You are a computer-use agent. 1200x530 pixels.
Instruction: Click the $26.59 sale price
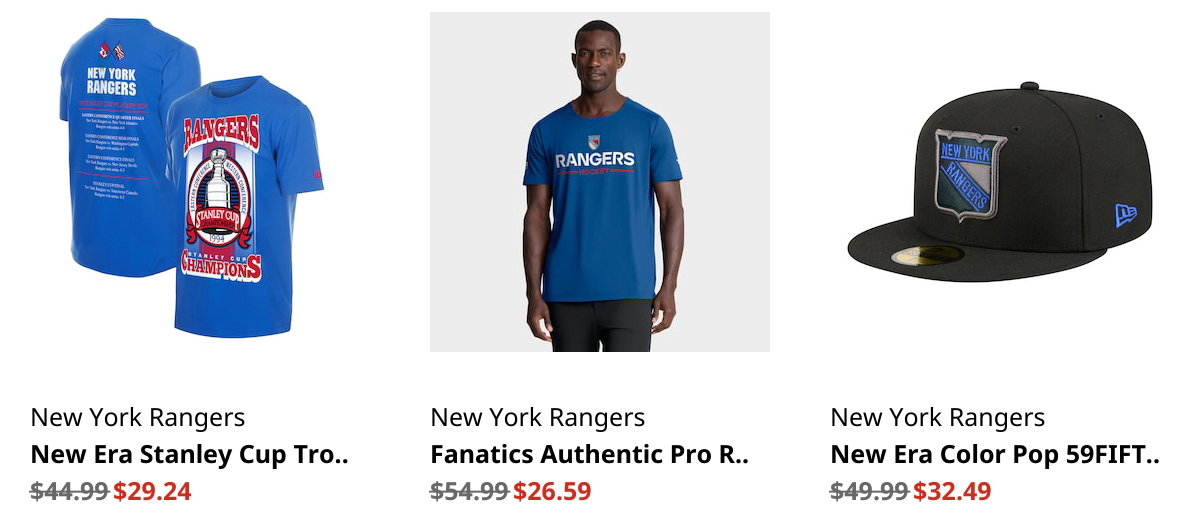tap(552, 492)
